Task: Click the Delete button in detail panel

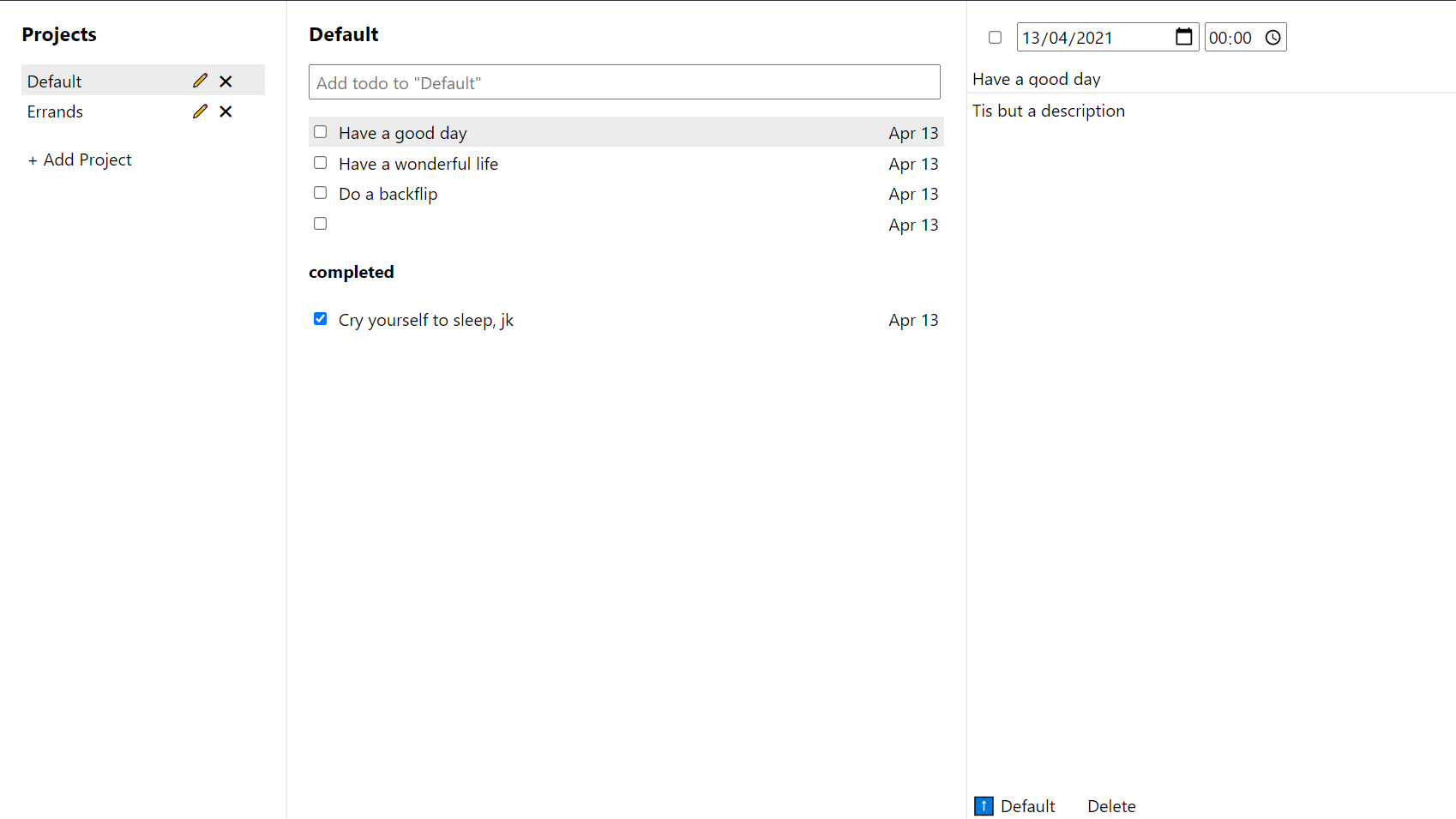Action: click(1111, 806)
